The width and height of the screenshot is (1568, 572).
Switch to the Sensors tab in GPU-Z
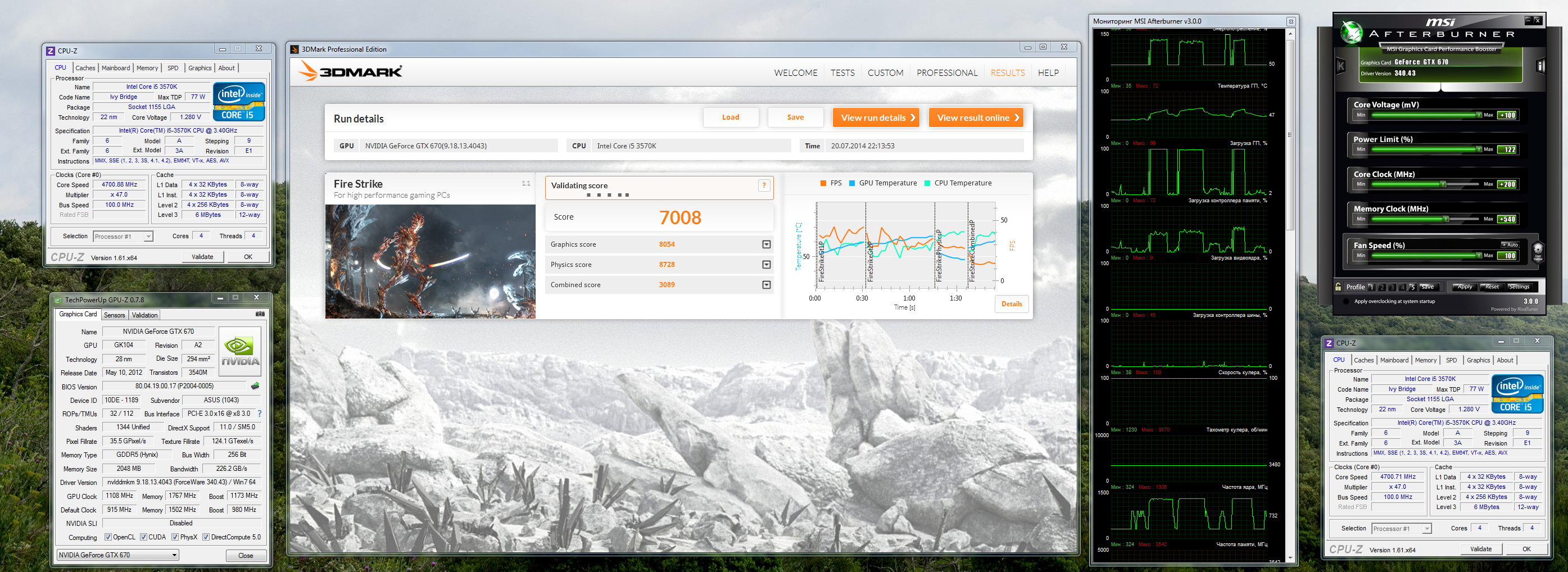[x=115, y=315]
